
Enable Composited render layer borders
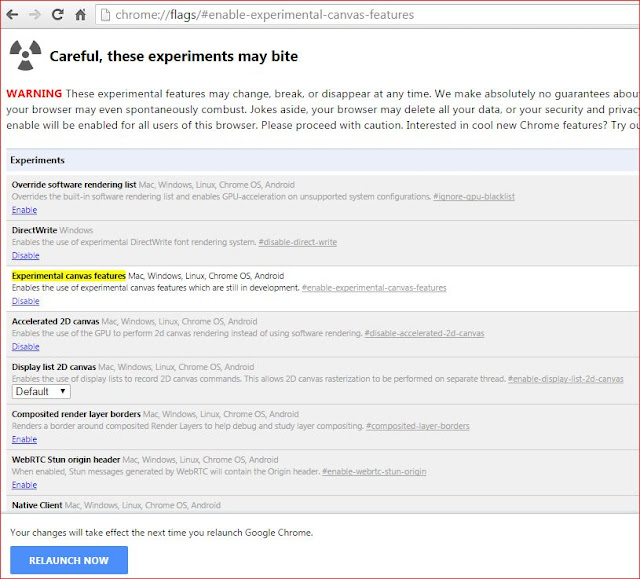(x=24, y=439)
